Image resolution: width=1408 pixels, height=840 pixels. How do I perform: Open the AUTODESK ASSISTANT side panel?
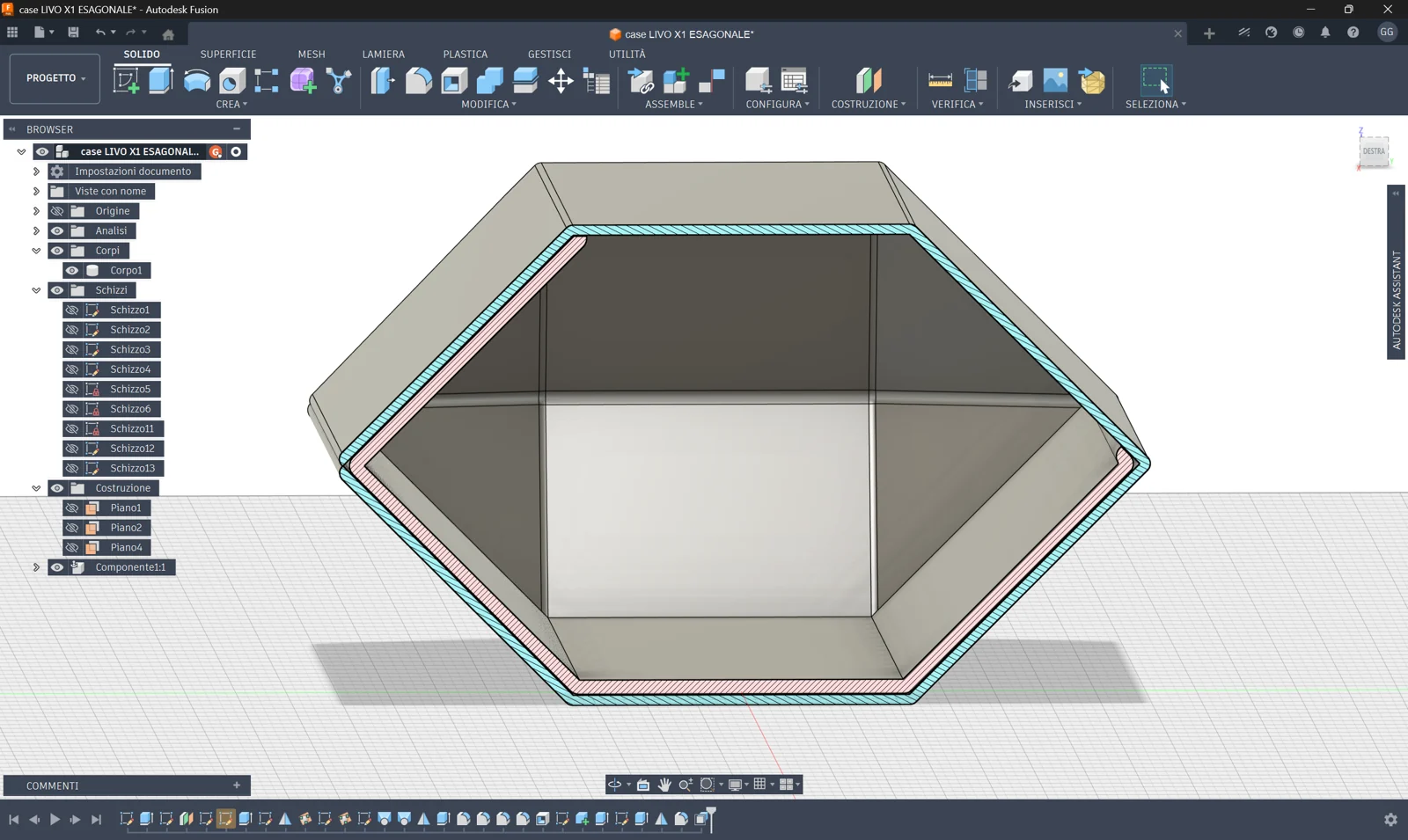coord(1396,272)
